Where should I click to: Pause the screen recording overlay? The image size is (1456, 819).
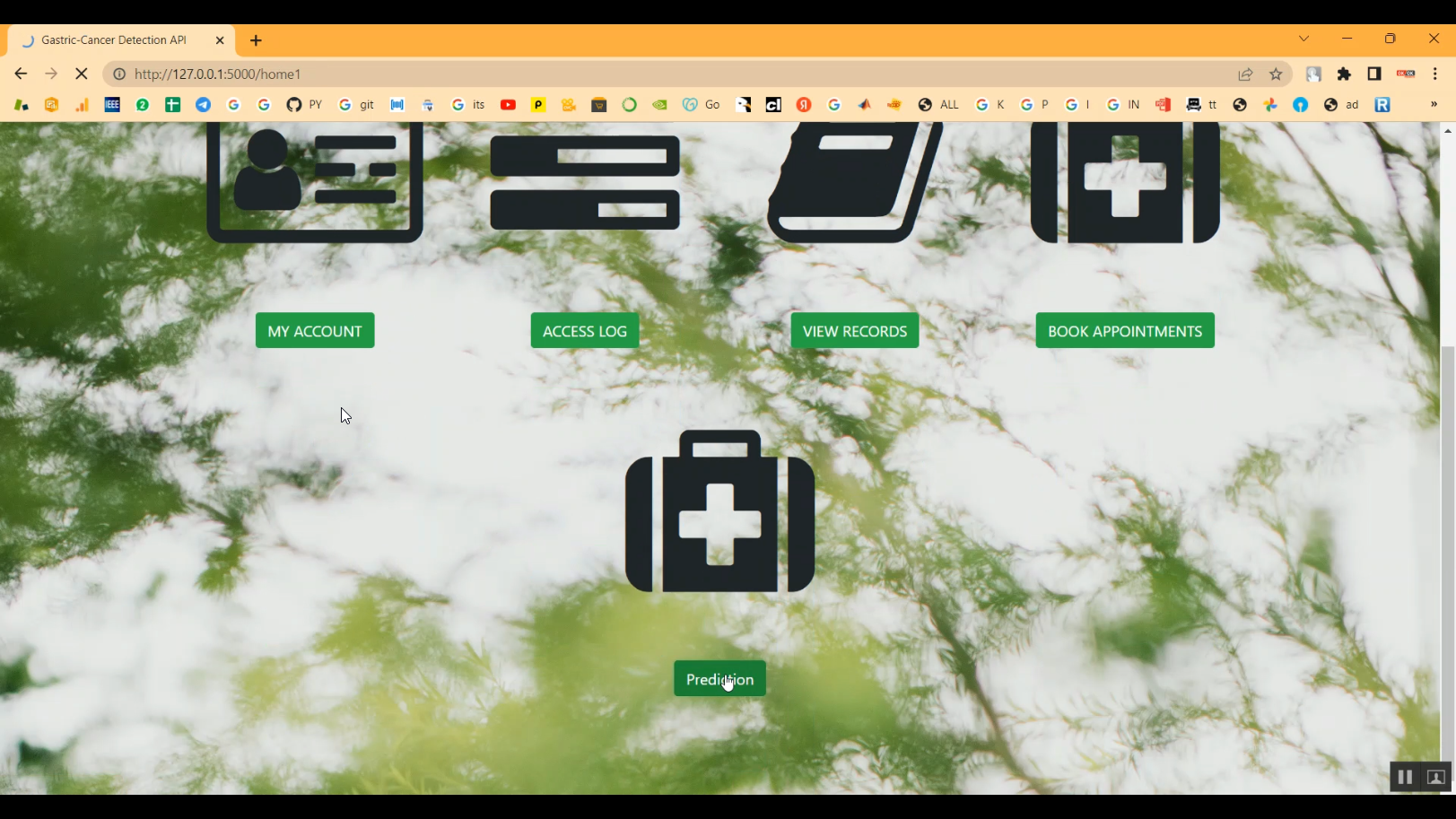click(1405, 777)
